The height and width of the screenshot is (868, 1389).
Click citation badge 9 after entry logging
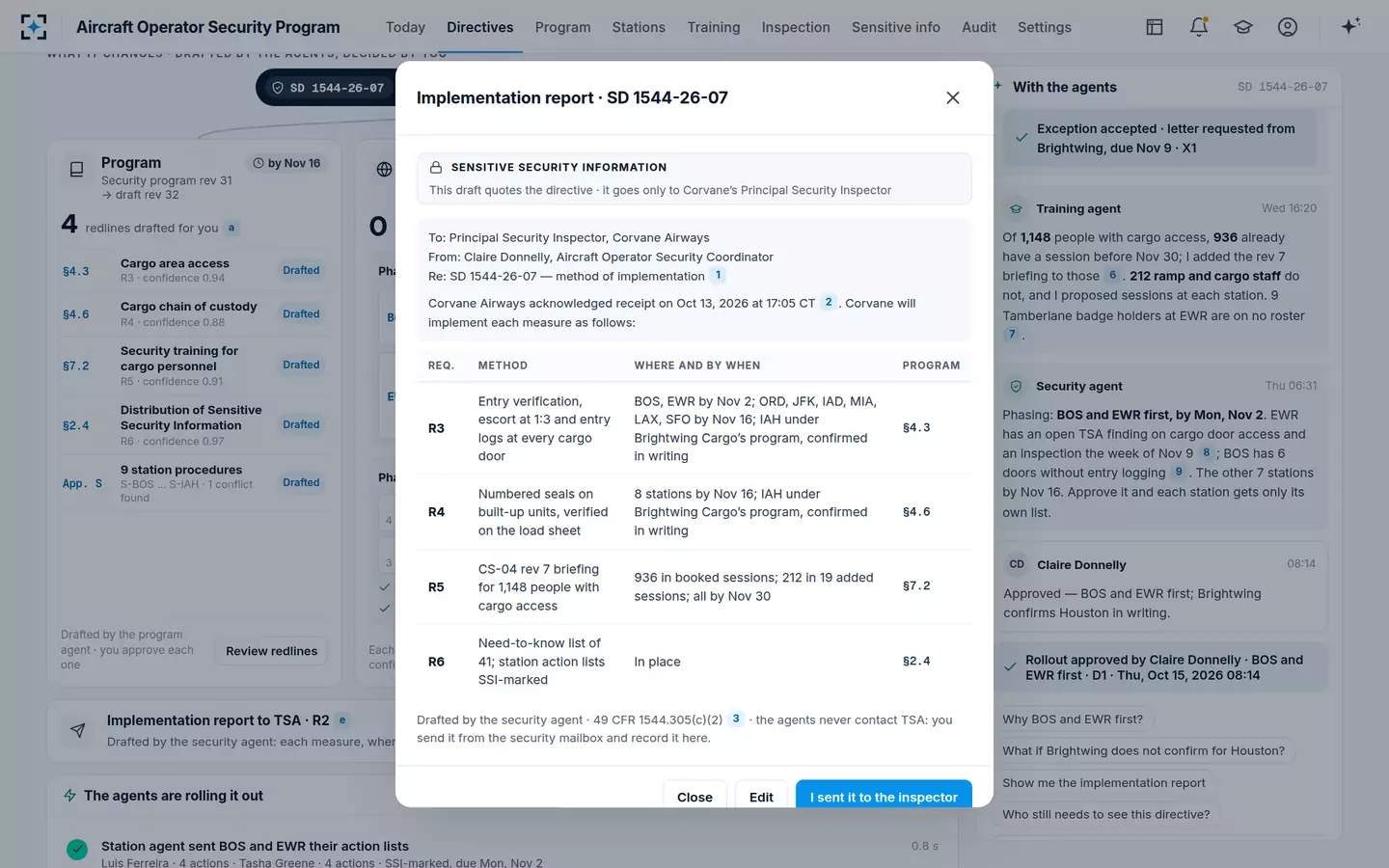[x=1179, y=473]
